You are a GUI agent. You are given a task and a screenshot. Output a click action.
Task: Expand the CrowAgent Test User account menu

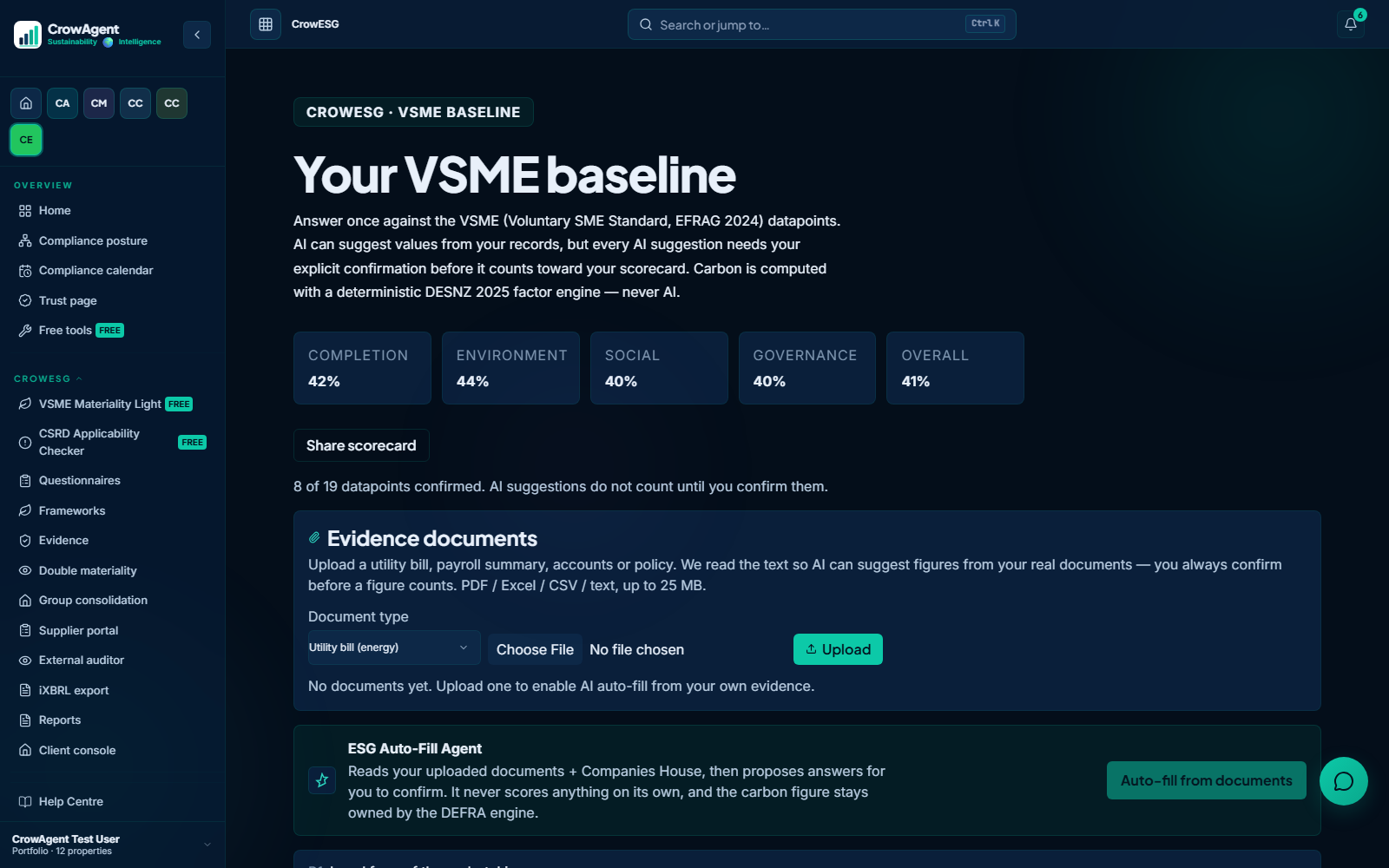click(x=112, y=845)
